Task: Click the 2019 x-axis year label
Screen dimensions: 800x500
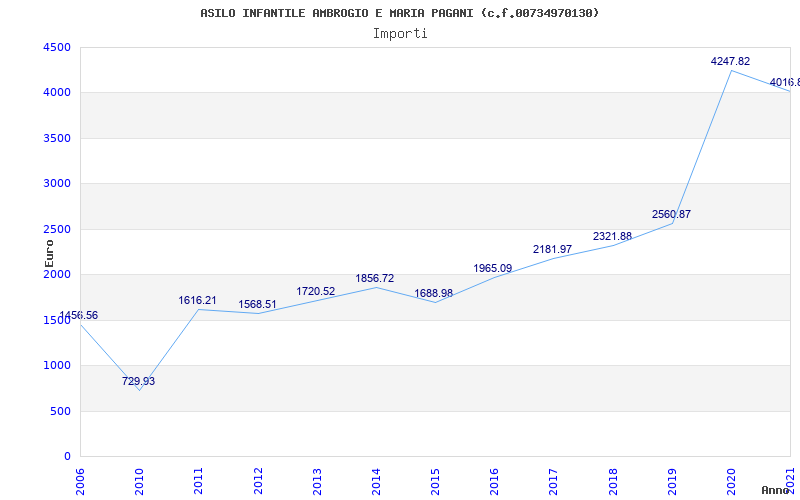Action: click(672, 481)
